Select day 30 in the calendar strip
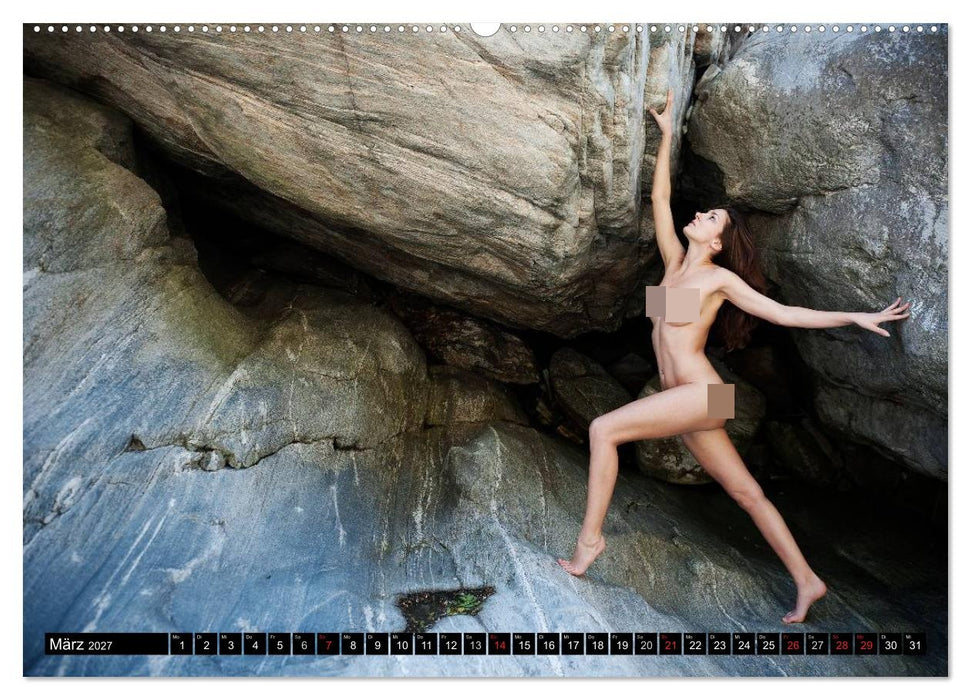 890,644
